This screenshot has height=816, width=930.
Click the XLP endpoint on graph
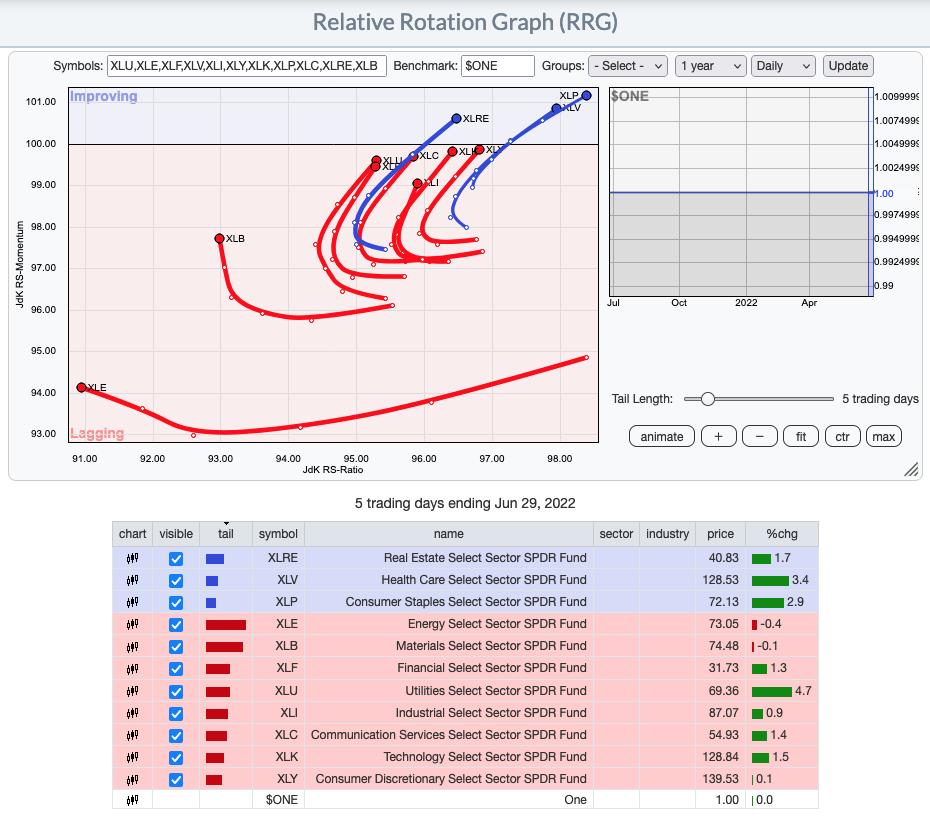pos(587,95)
